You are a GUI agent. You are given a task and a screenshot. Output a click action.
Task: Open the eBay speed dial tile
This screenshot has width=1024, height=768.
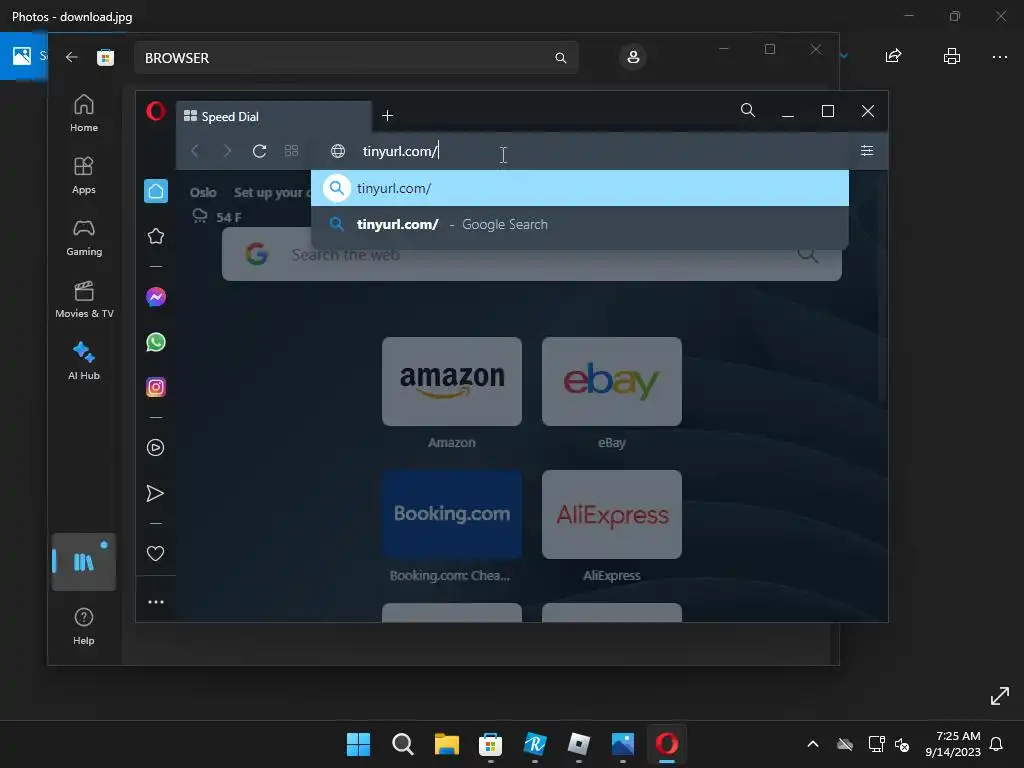[612, 381]
